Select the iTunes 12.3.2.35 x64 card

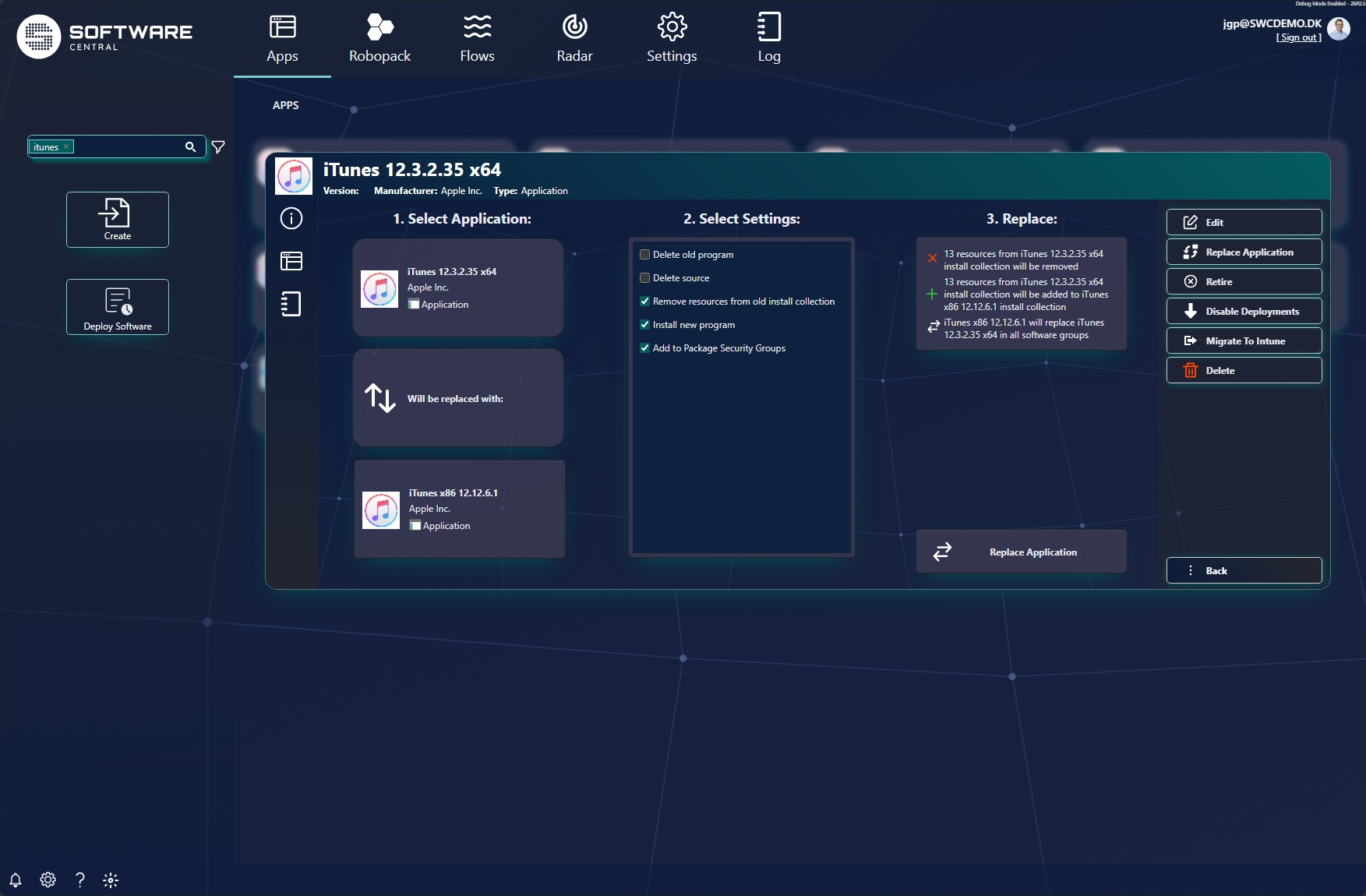[458, 287]
